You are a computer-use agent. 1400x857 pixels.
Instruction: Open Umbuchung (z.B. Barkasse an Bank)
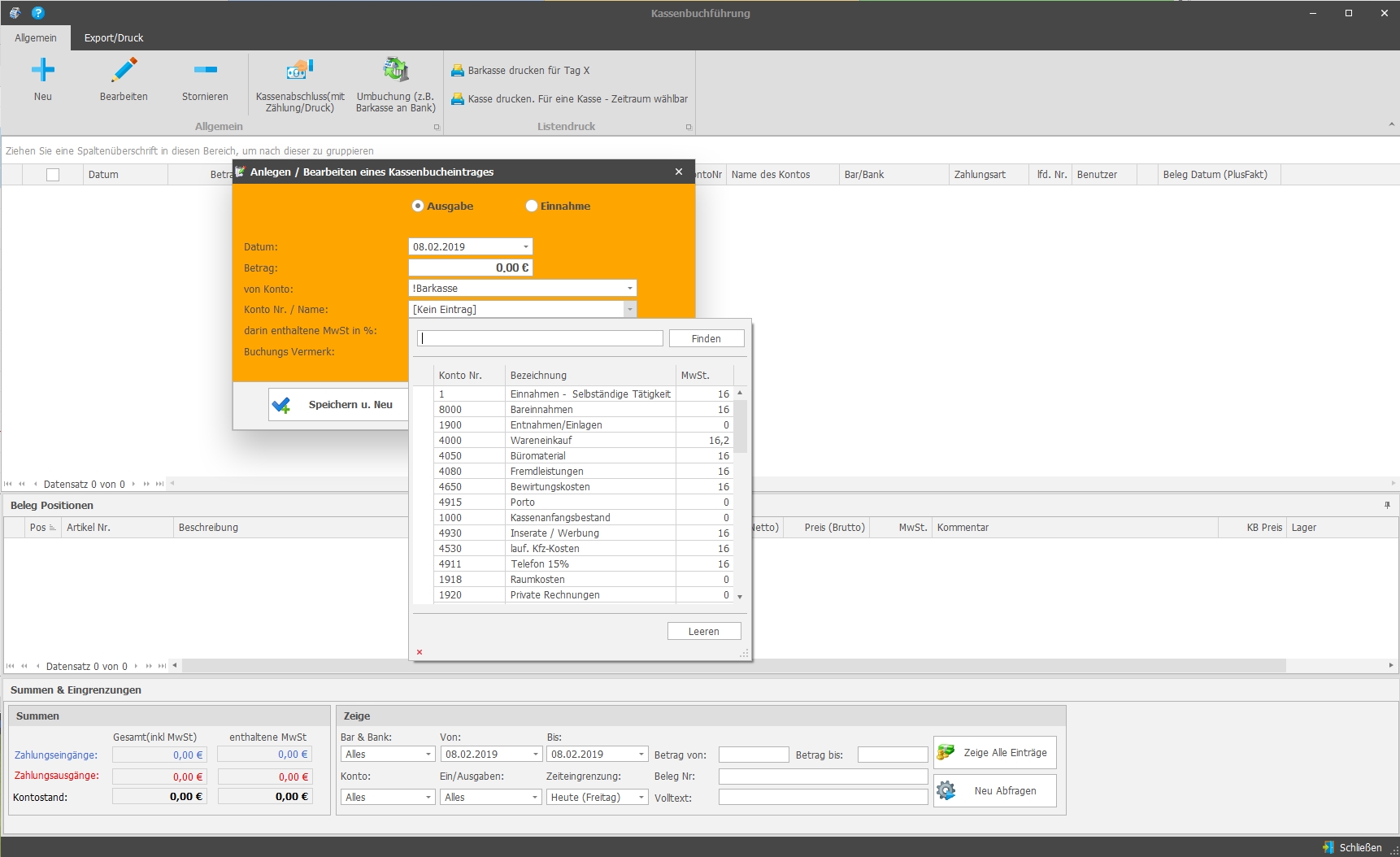coord(396,85)
